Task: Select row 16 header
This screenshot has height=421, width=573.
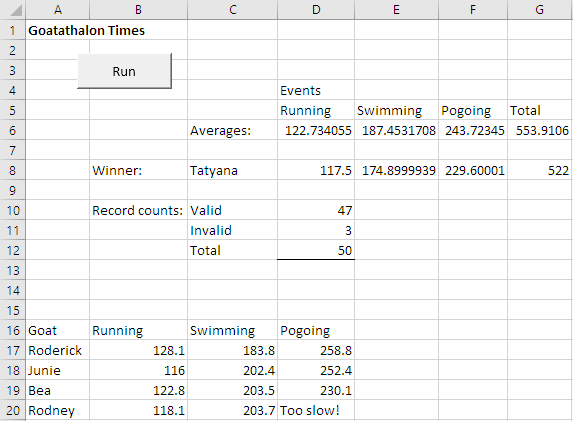Action: pos(13,330)
